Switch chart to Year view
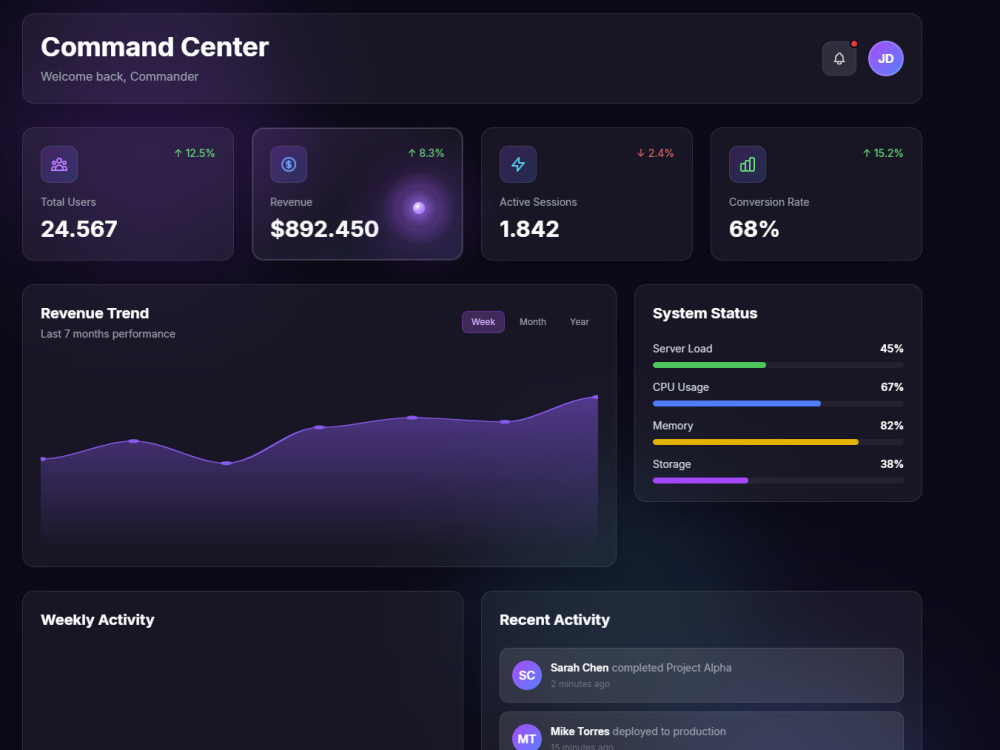Screen dimensions: 1000x750 click(x=579, y=322)
